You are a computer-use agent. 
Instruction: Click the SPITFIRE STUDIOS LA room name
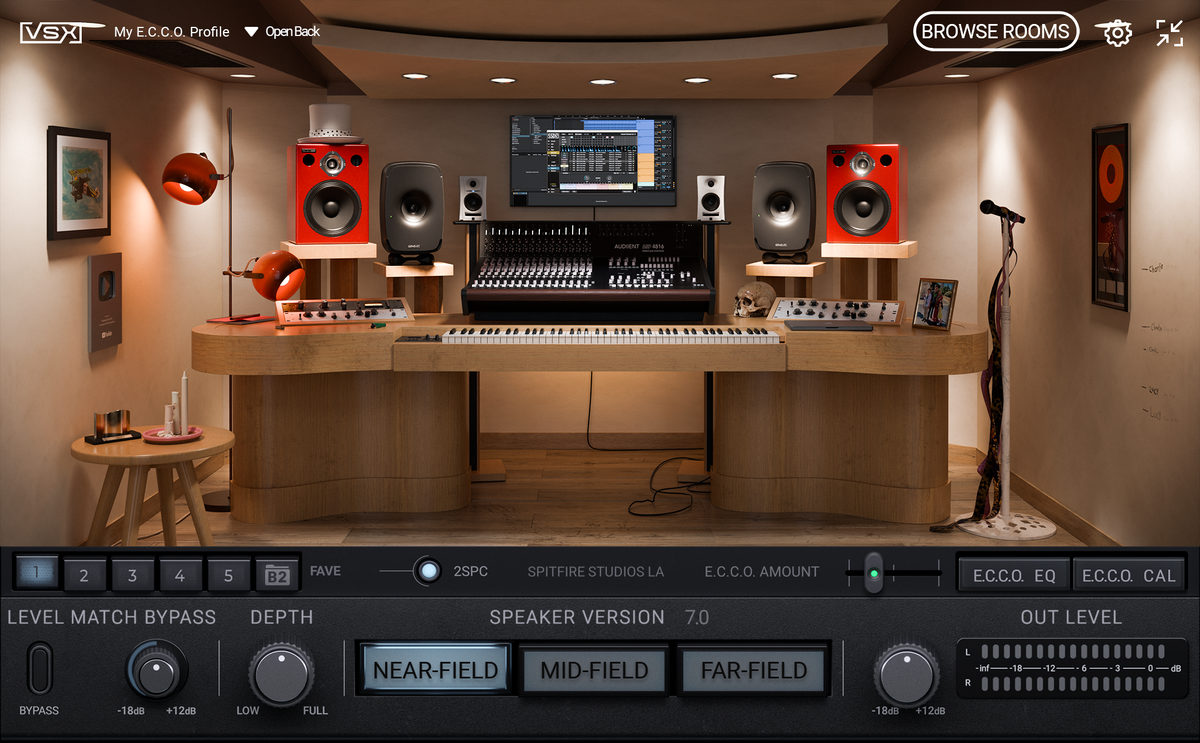pyautogui.click(x=596, y=572)
